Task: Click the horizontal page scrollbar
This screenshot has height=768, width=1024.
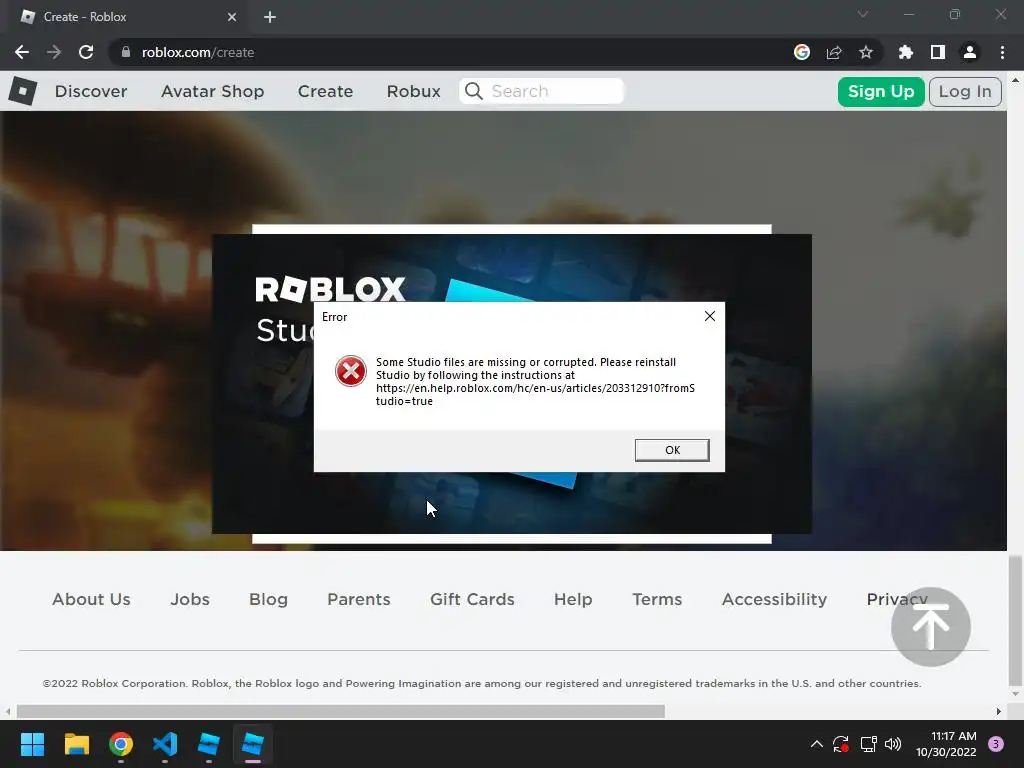Action: point(340,711)
